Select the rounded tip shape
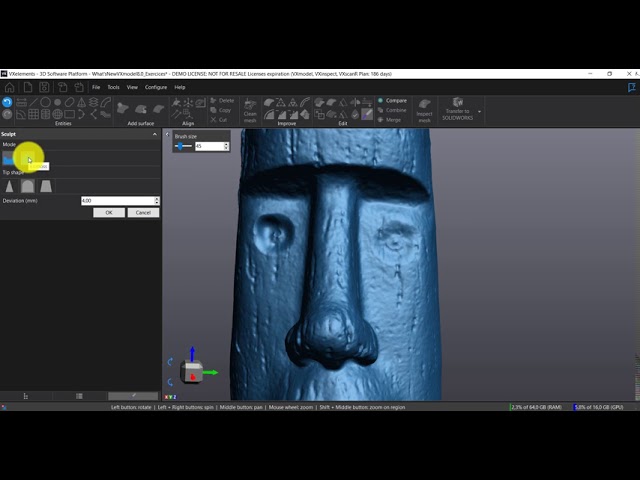The image size is (640, 480). [28, 186]
